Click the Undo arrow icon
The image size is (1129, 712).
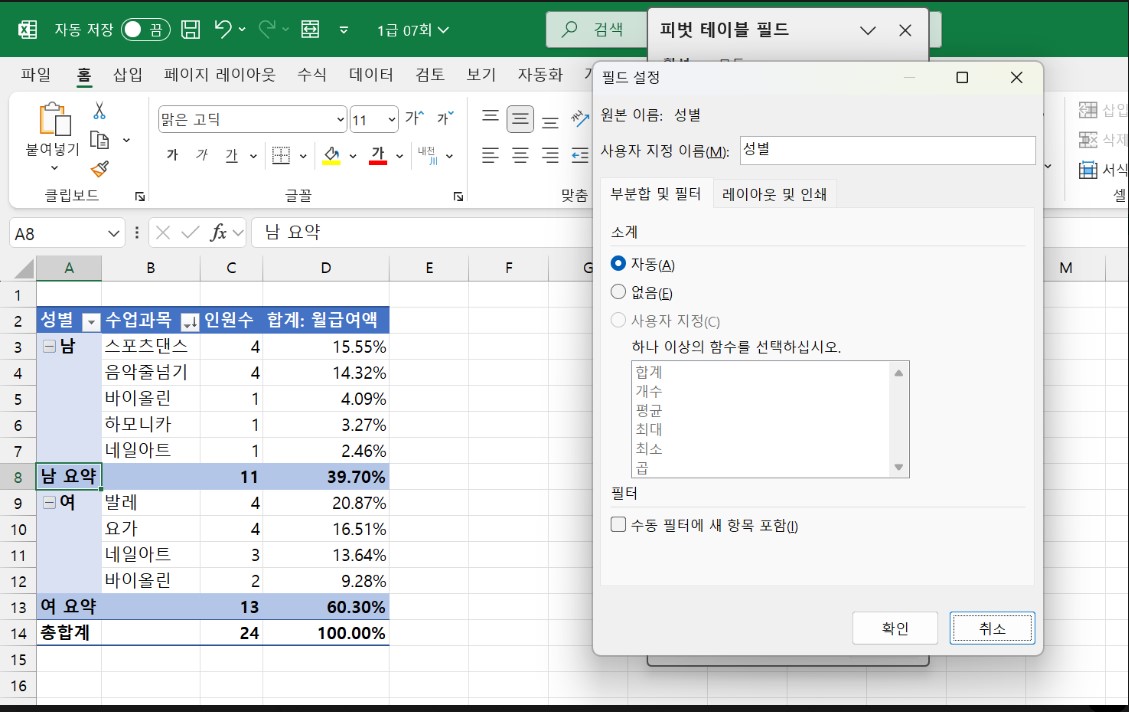tap(223, 30)
